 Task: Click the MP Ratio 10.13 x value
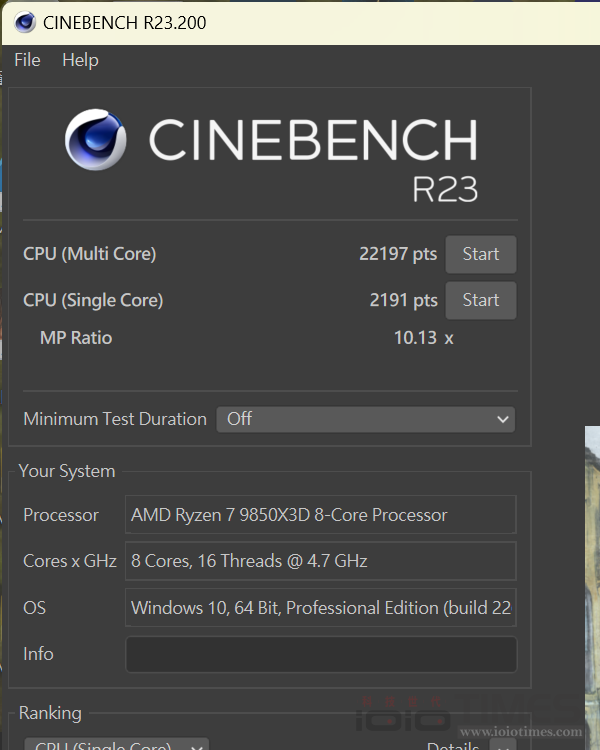(x=423, y=338)
